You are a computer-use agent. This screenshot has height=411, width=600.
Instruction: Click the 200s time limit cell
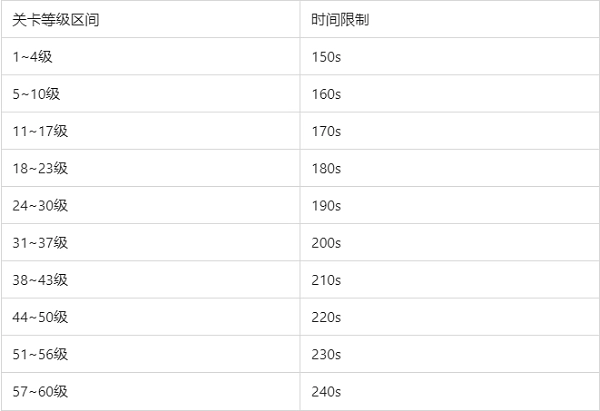[x=327, y=242]
